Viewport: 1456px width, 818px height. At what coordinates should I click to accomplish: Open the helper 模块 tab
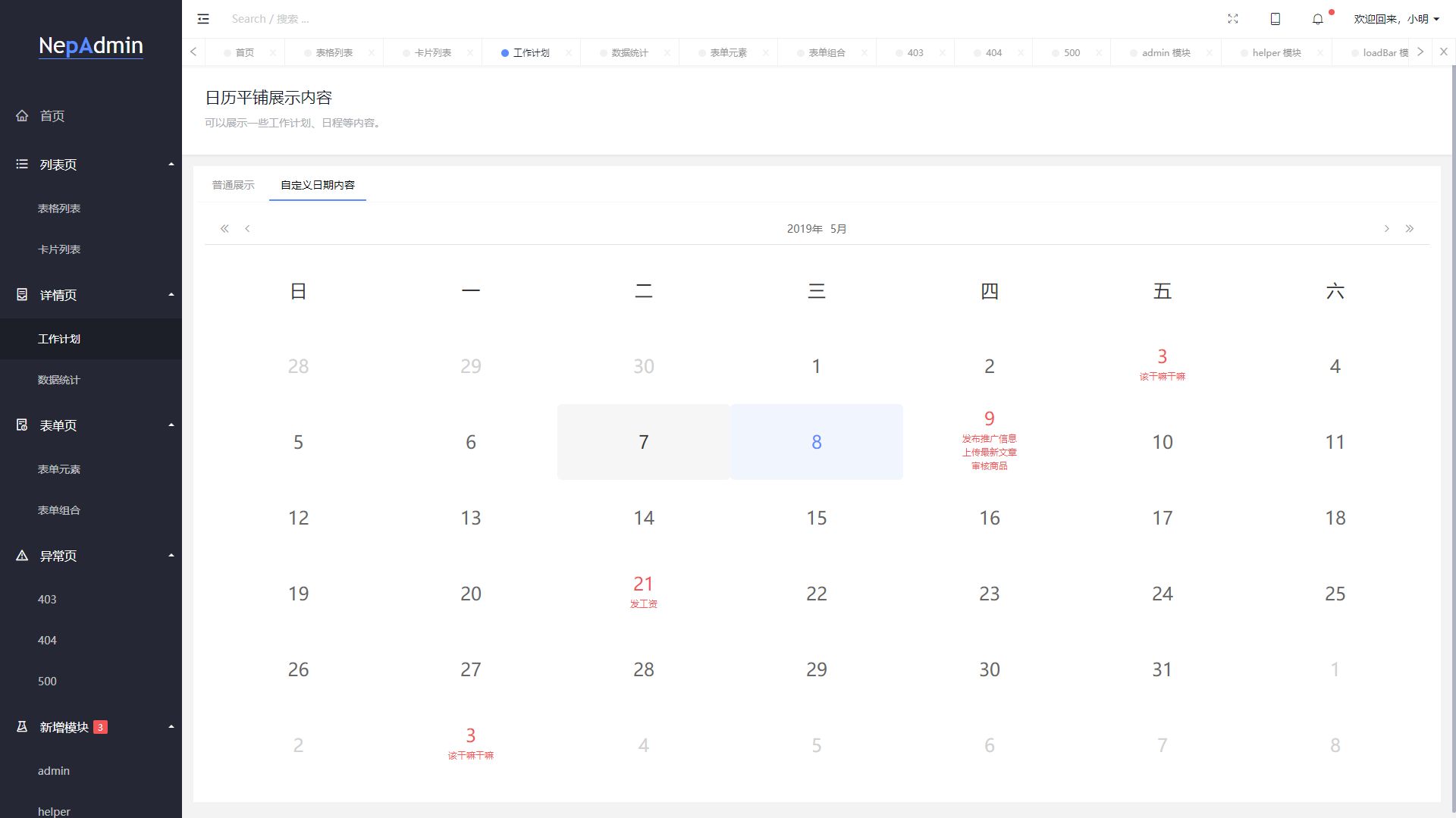1276,53
